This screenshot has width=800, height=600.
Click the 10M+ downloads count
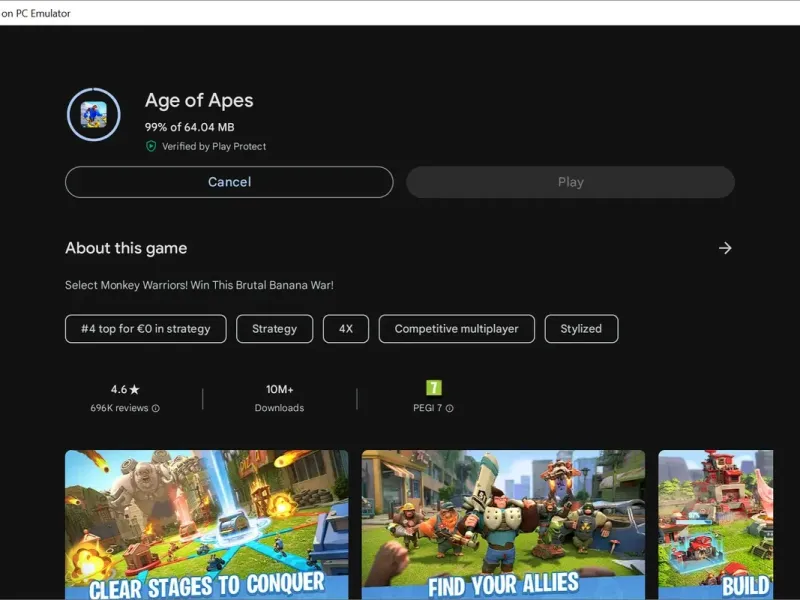pos(280,389)
